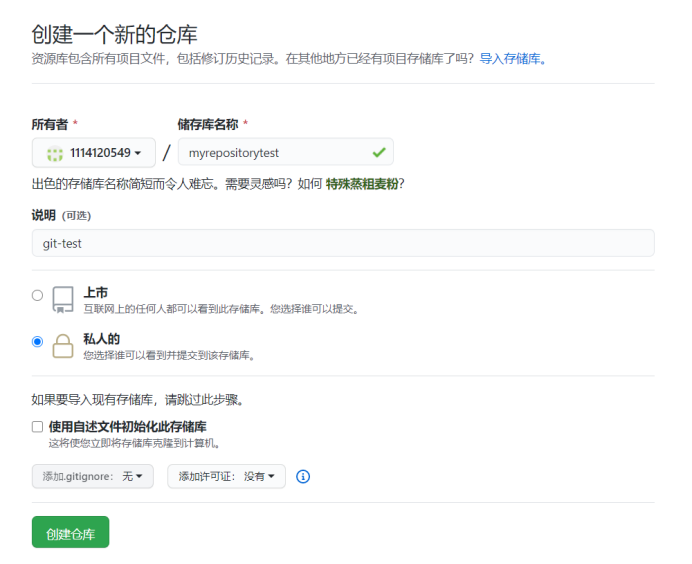Image resolution: width=692 pixels, height=564 pixels.
Task: Click the public repository book icon
Action: click(x=63, y=299)
